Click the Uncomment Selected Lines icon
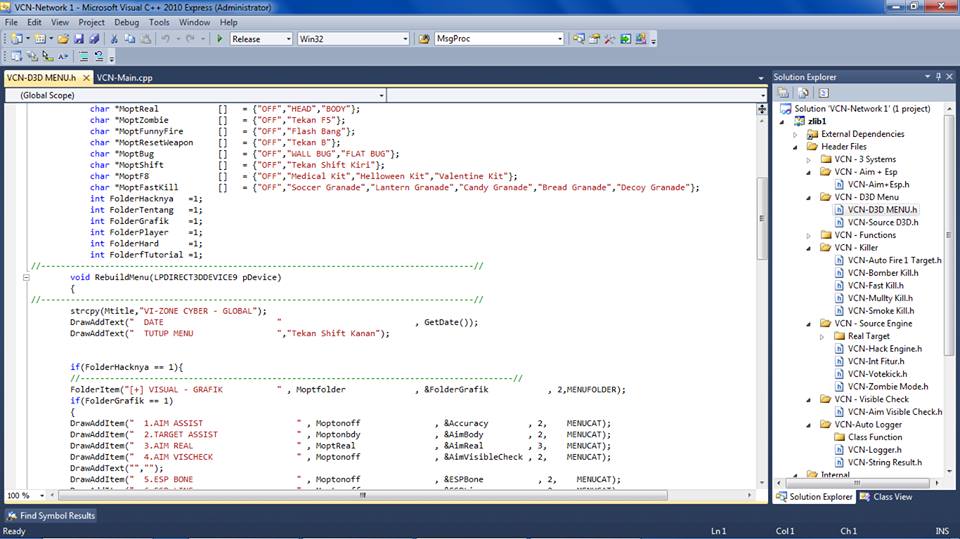This screenshot has width=960, height=539. coord(99,56)
